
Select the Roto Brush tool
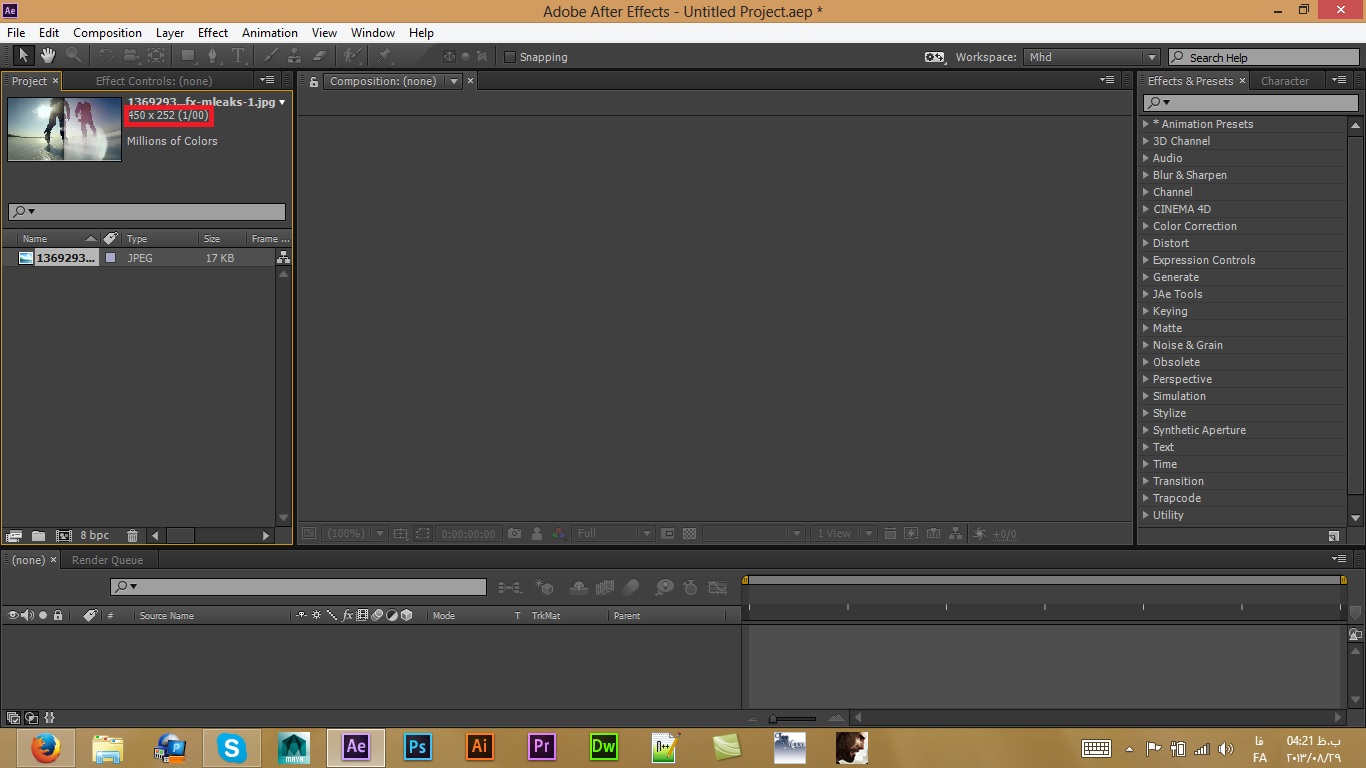(353, 56)
